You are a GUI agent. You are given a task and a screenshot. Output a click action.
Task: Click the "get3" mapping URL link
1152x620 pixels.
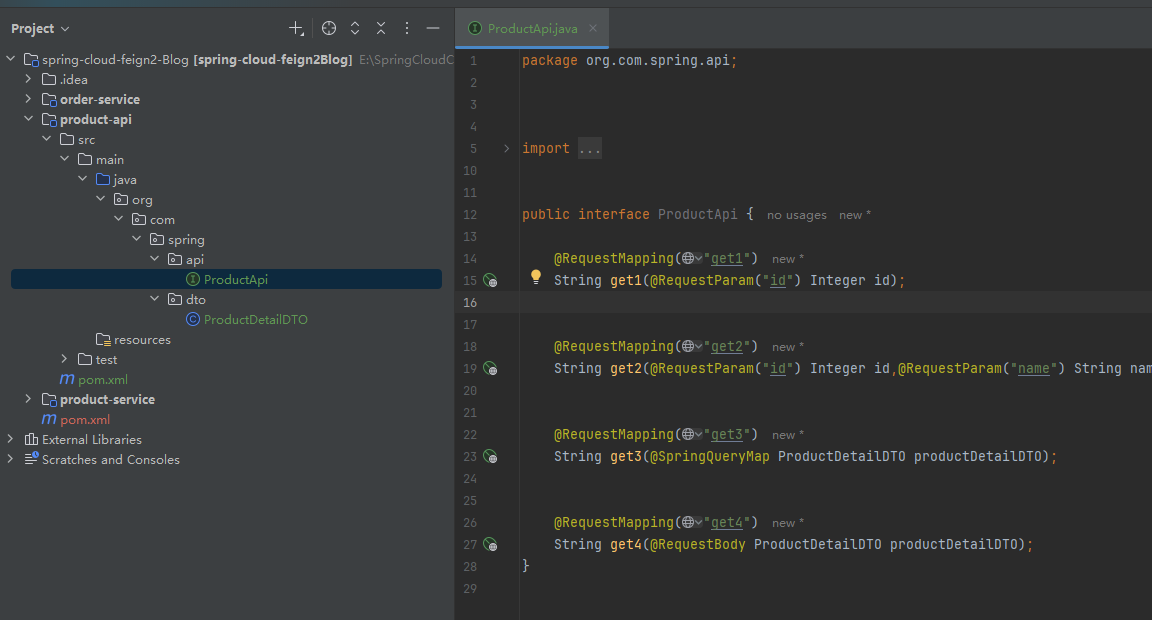coord(727,435)
